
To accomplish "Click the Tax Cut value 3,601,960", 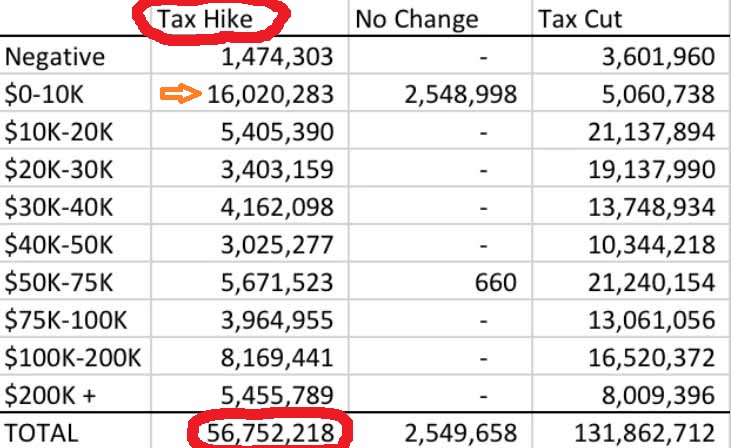I will pyautogui.click(x=658, y=57).
